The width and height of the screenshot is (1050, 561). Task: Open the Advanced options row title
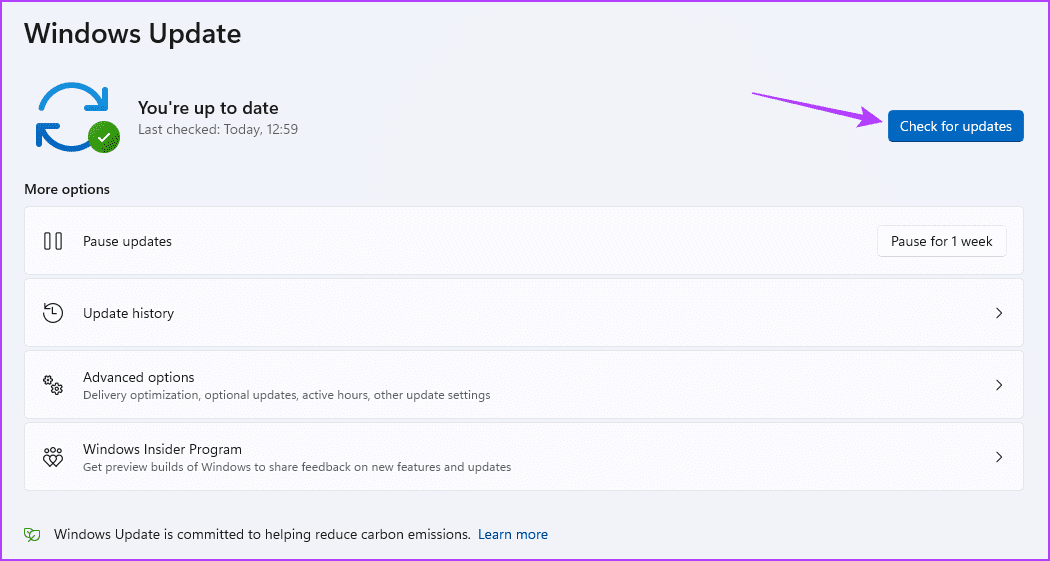(139, 377)
